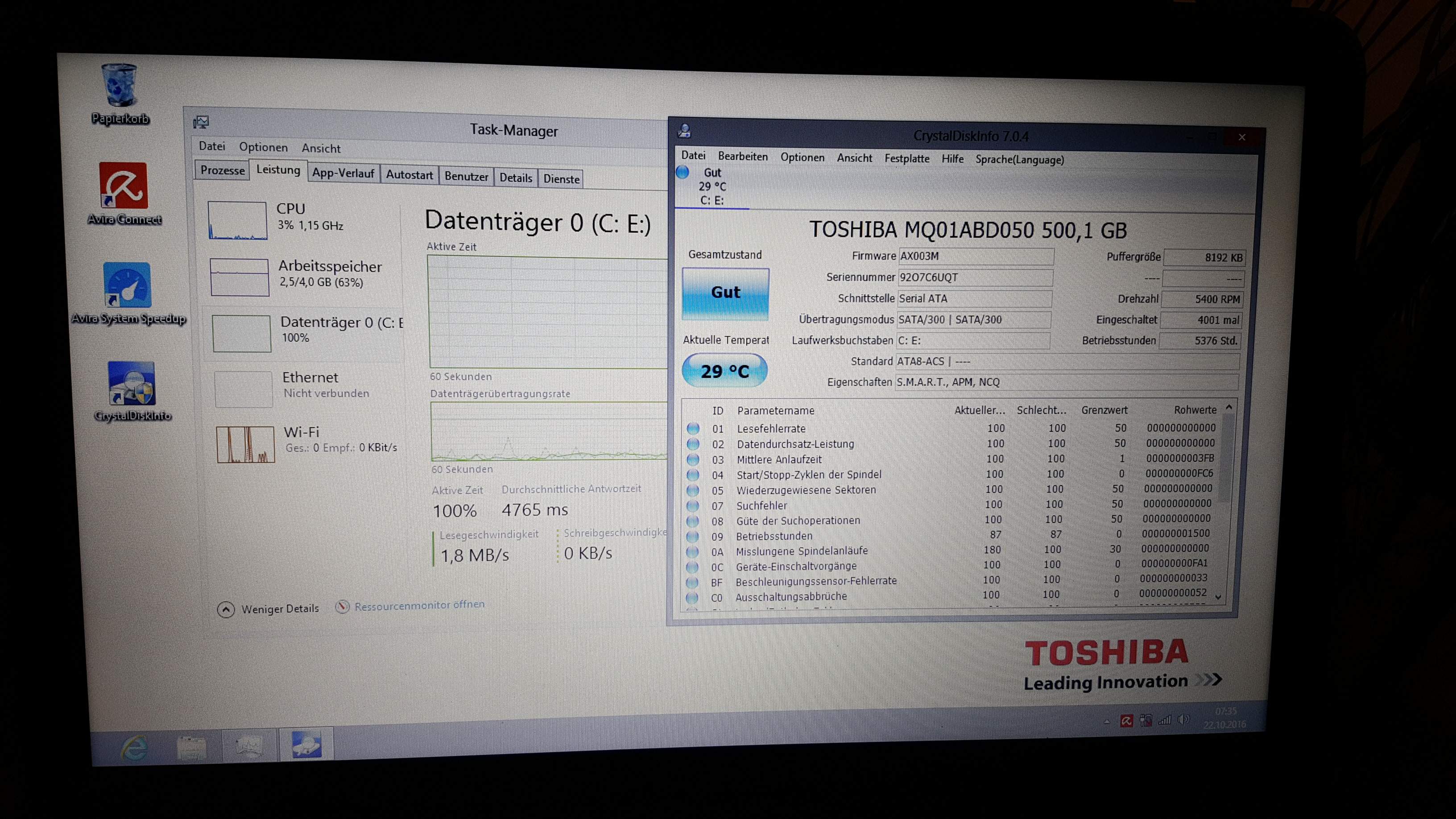Open Ressourcenmonitor öffnen link

point(419,605)
